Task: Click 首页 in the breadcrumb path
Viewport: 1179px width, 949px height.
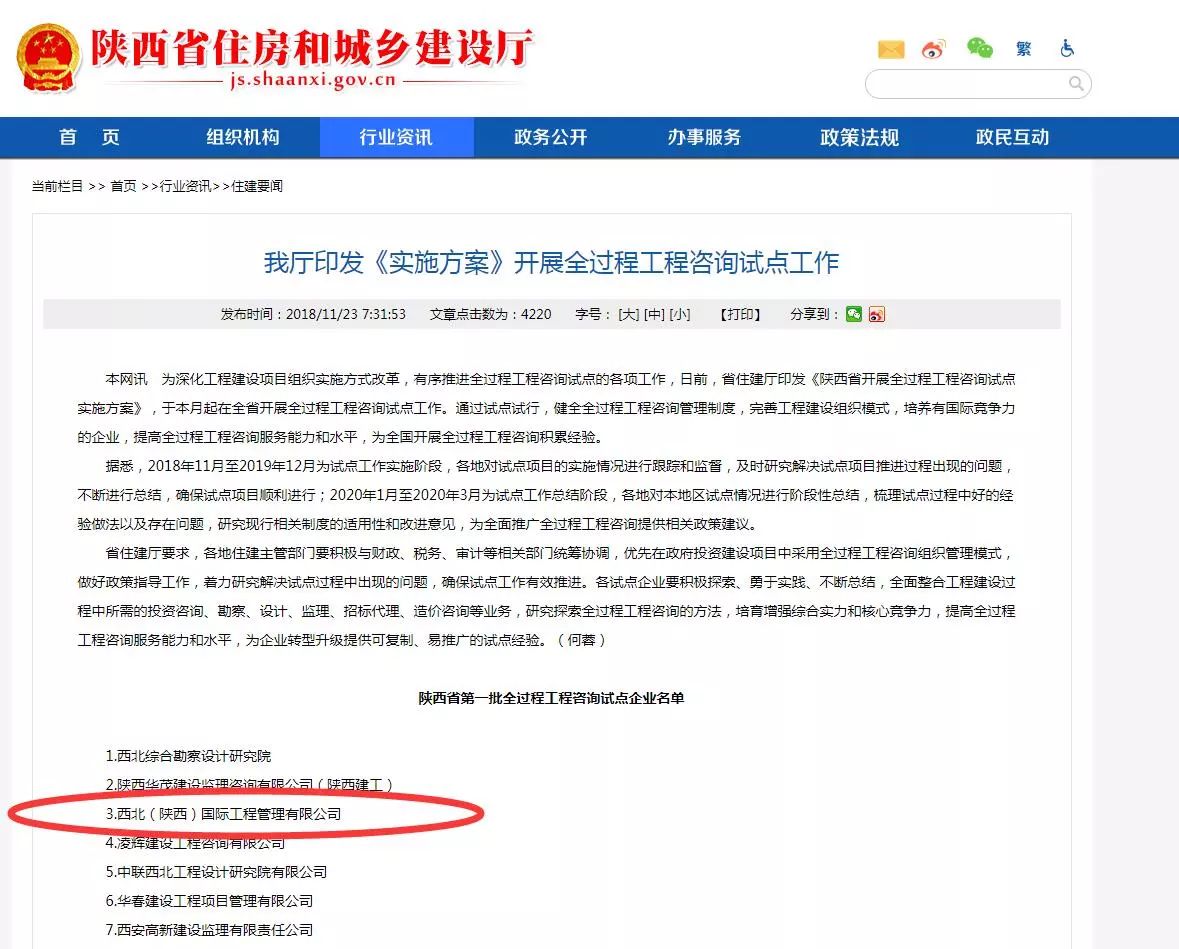Action: coord(123,186)
